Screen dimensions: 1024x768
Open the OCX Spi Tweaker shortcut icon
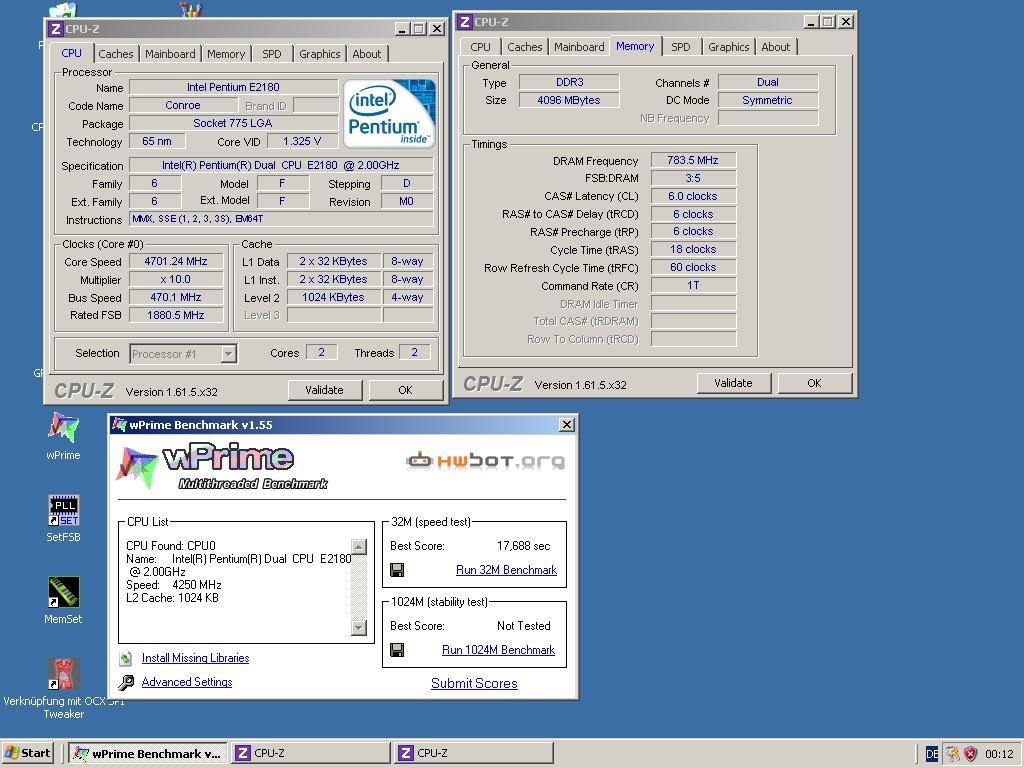(63, 674)
